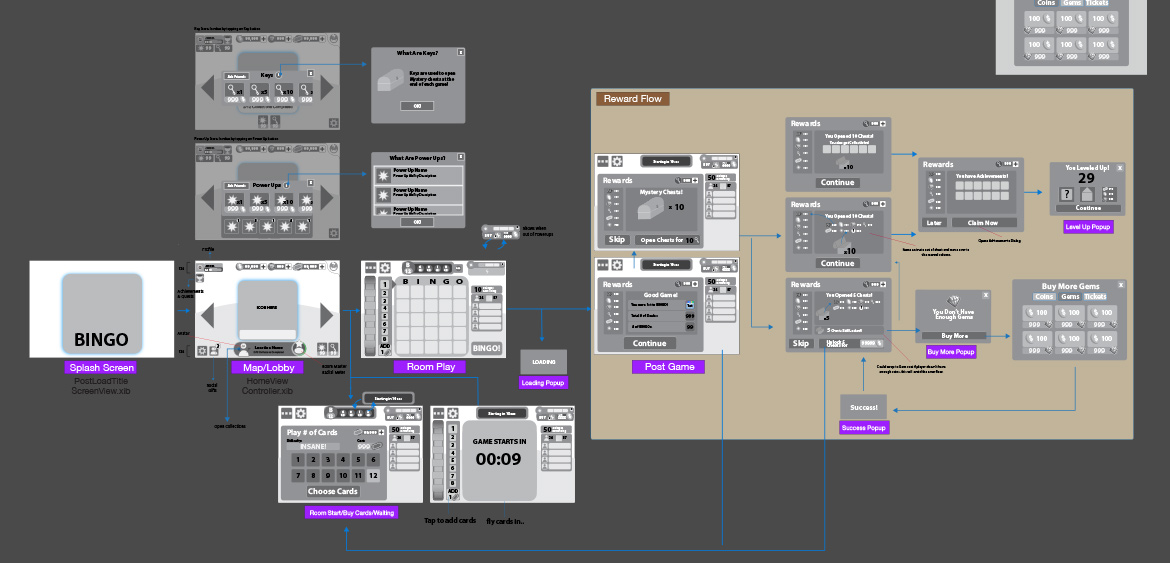
Task: Switch to Coins tab in Buy More Gems
Action: pyautogui.click(x=1044, y=296)
